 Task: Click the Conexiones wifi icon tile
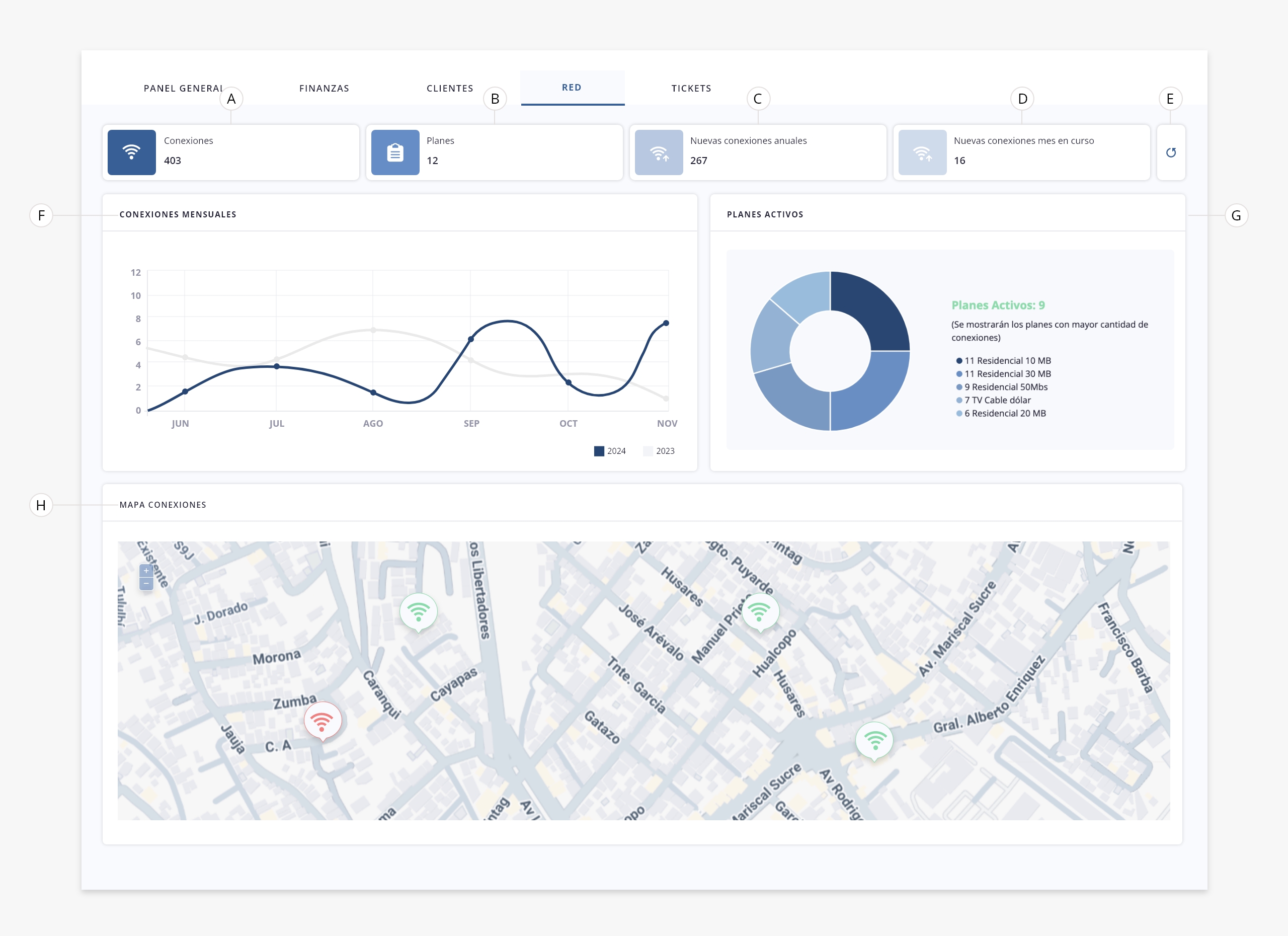(x=132, y=152)
